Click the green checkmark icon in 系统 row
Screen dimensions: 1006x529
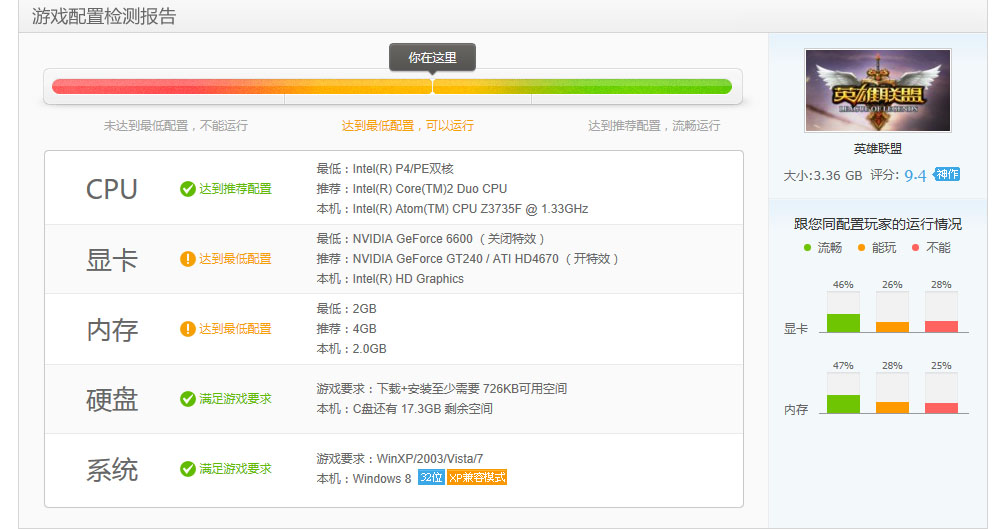coord(187,469)
